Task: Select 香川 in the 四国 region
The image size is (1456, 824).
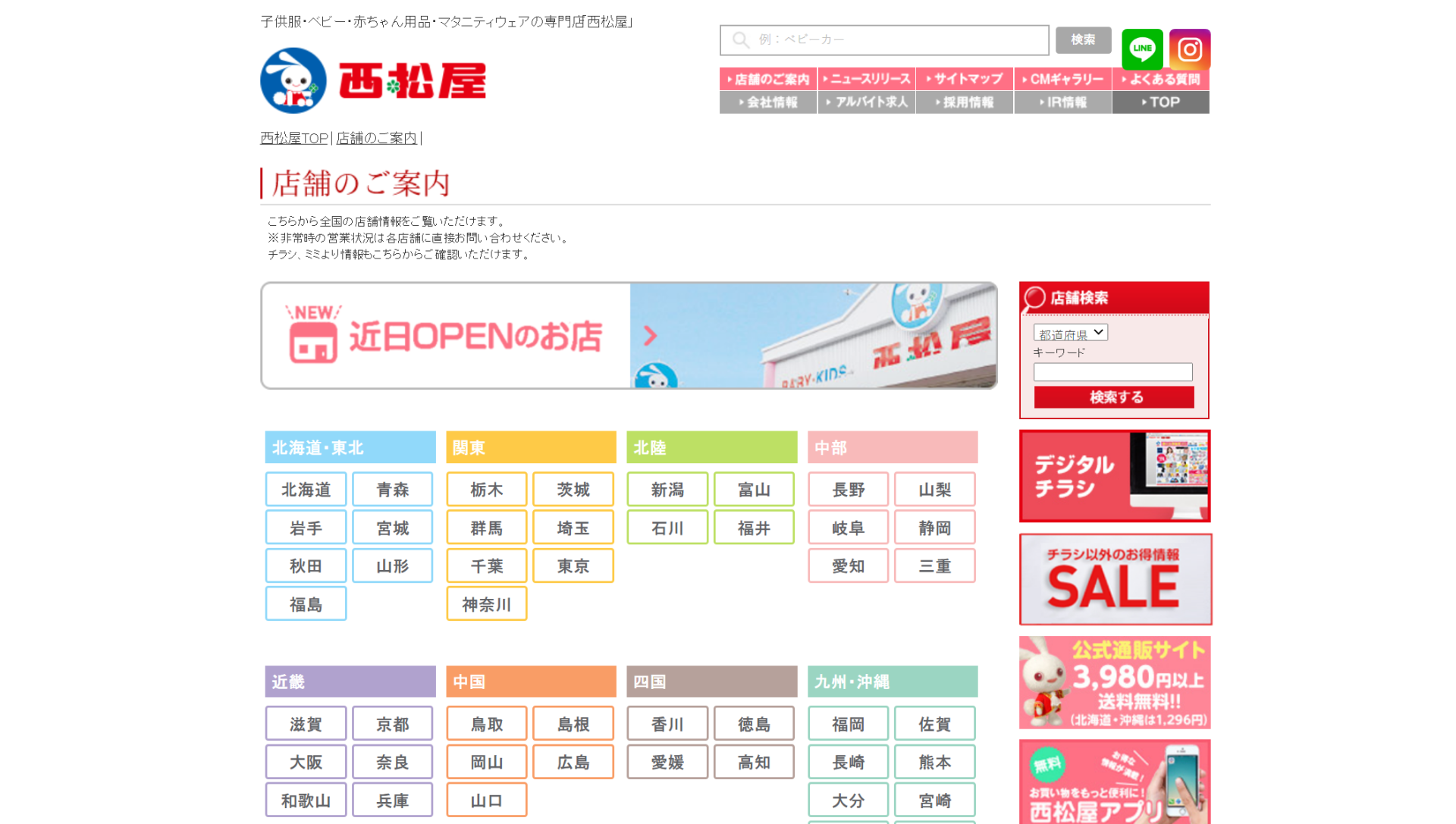Action: coord(667,724)
